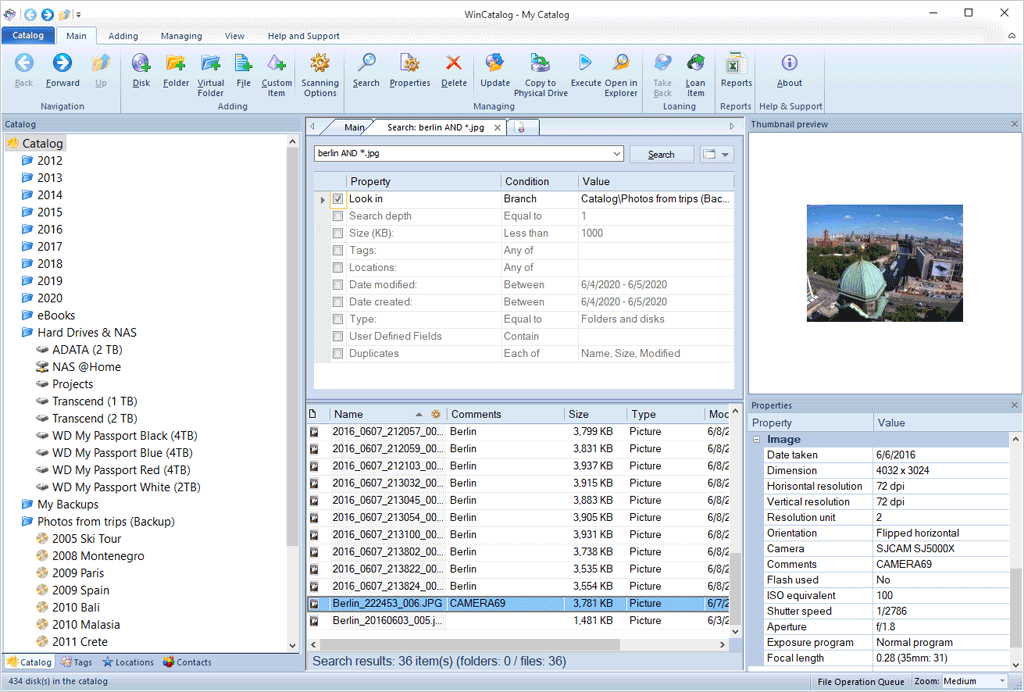The height and width of the screenshot is (692, 1024).
Task: Enable the Size (KB) search condition
Action: click(337, 233)
